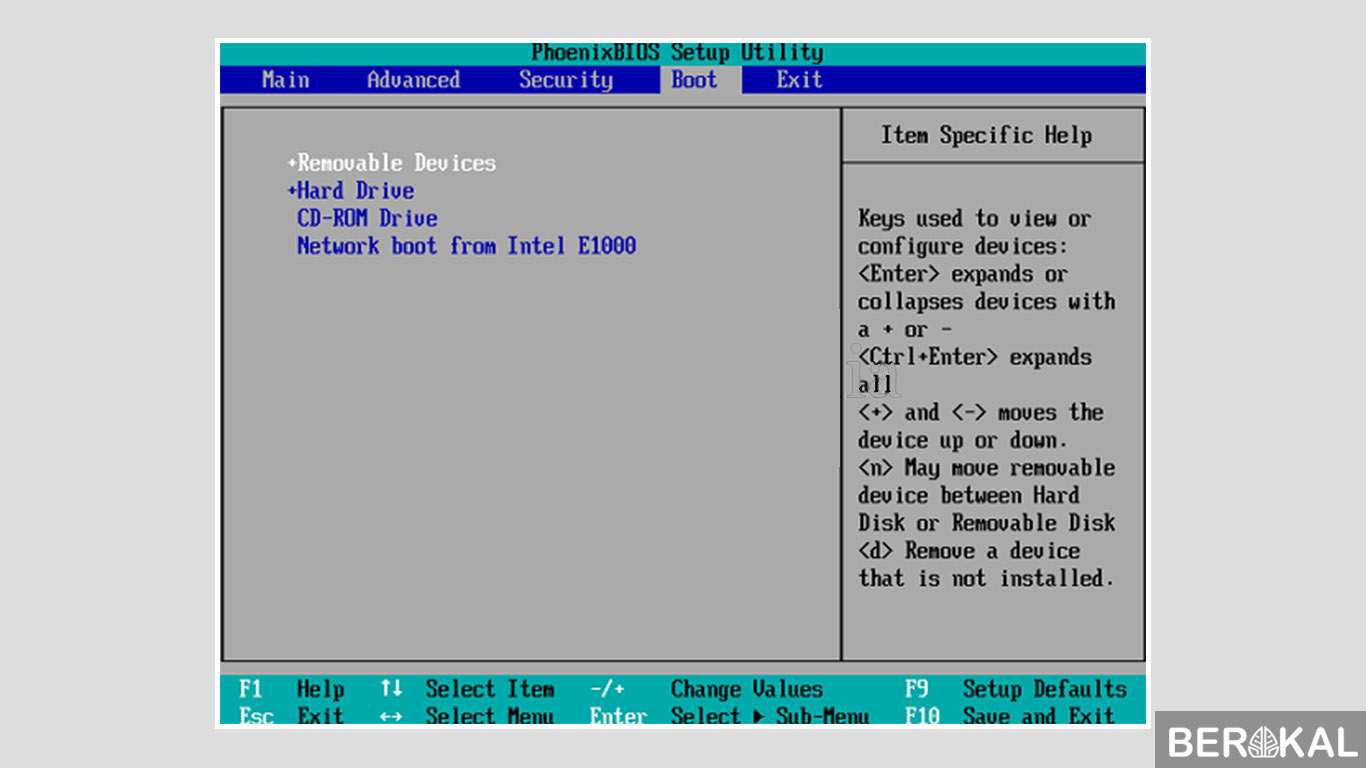Click the Enter Select Sub-Menu hint

click(729, 715)
